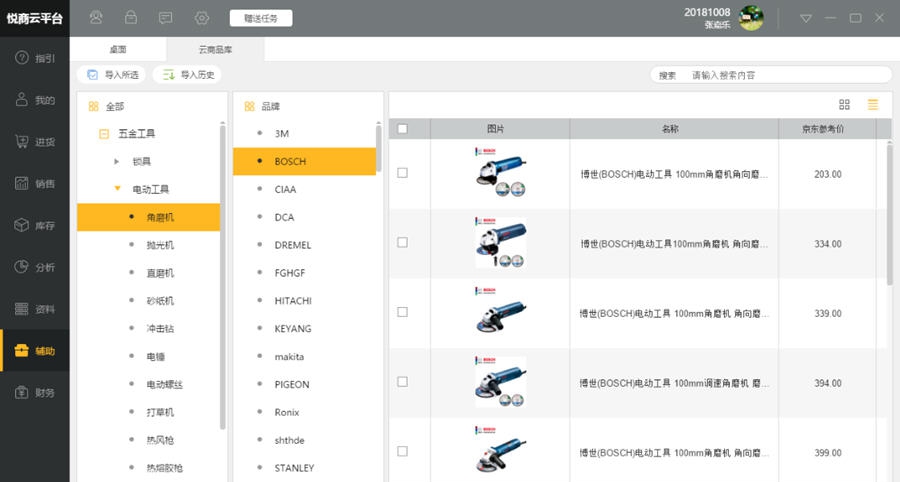
Task: Sort by the 图片 column header
Action: pos(500,129)
